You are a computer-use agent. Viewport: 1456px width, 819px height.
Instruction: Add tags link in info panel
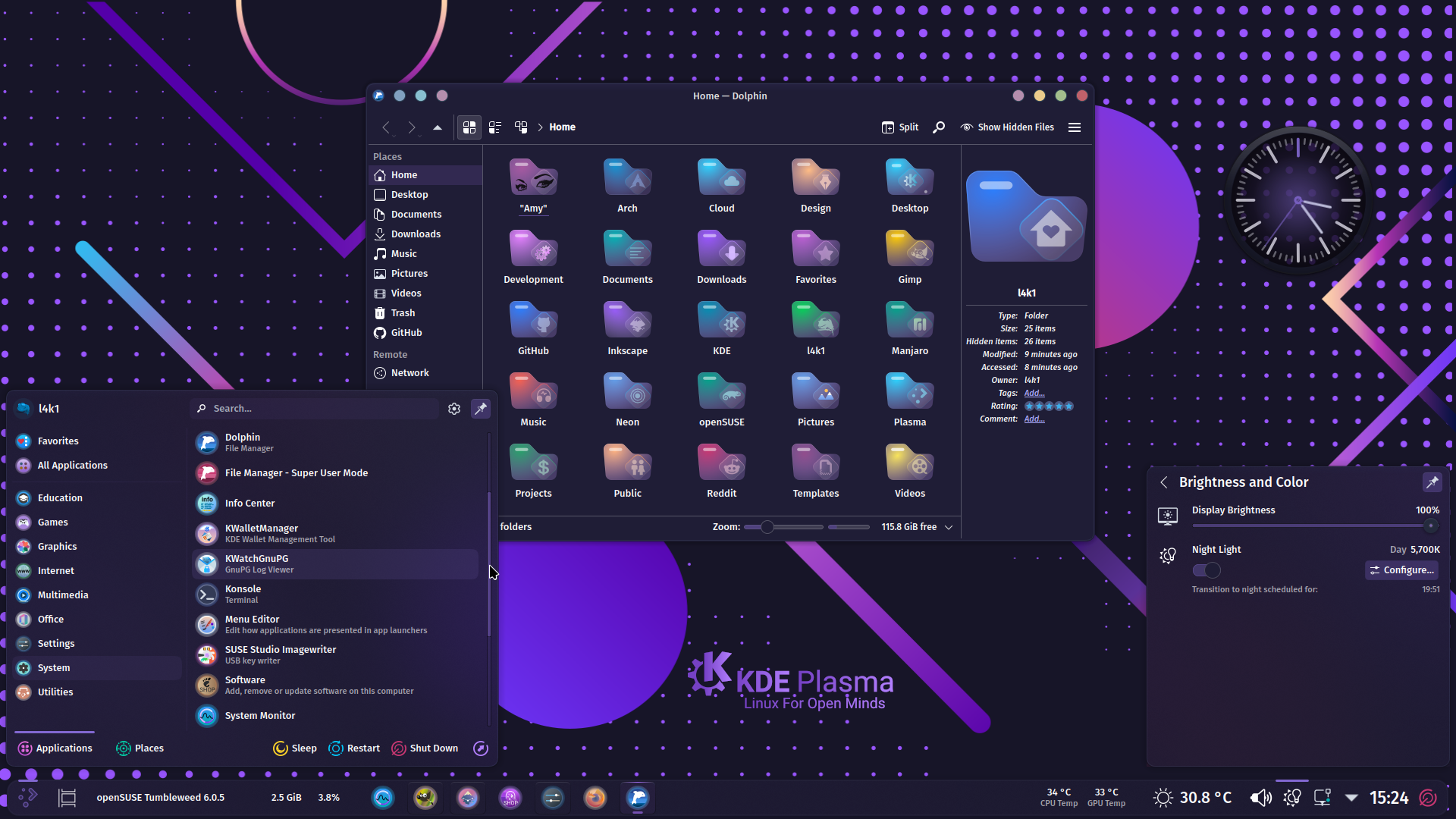click(x=1034, y=394)
